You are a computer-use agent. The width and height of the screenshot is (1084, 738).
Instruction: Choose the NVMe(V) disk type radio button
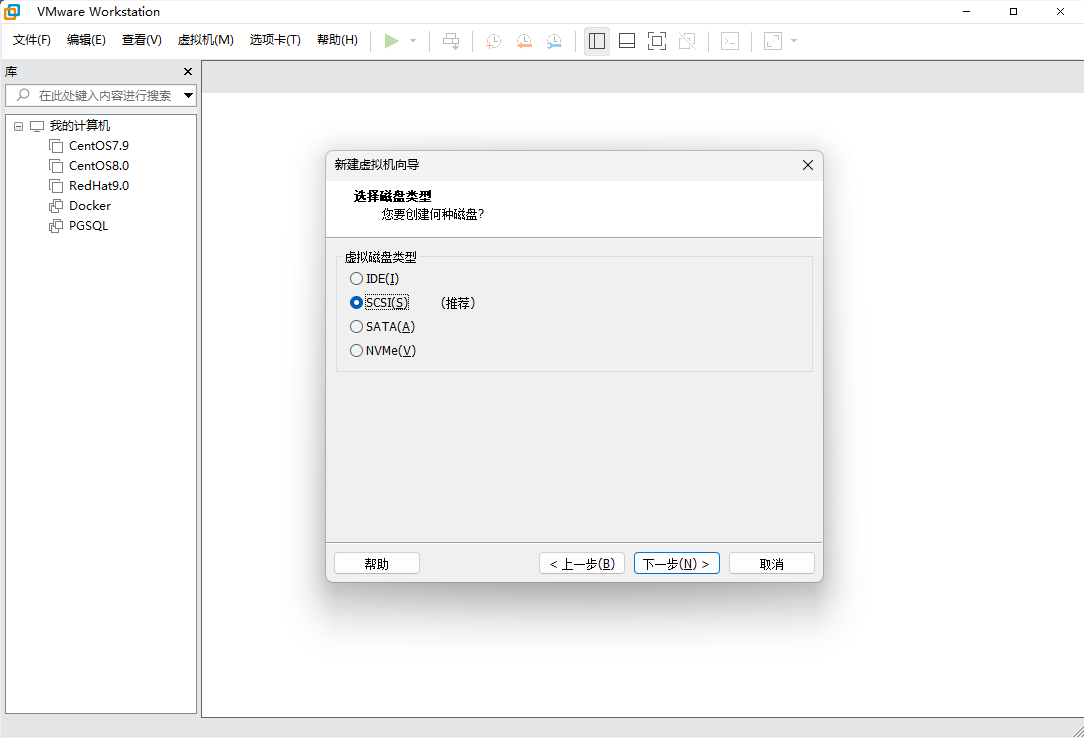tap(356, 351)
